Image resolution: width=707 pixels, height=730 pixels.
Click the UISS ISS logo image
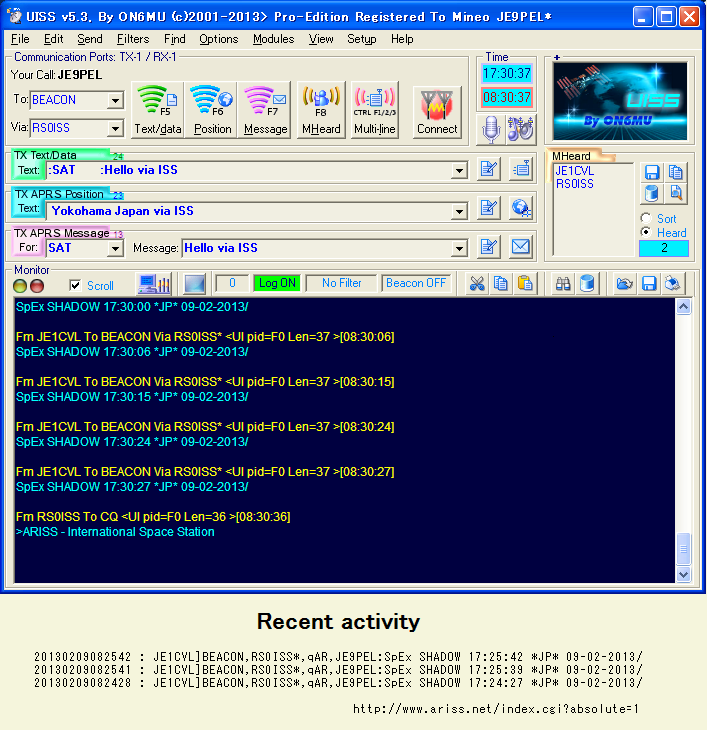(x=619, y=101)
